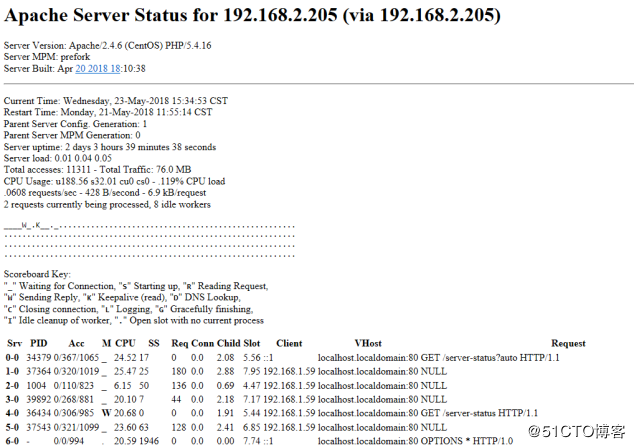This screenshot has width=635, height=448.
Task: Click 'GET /server-status?auto HTTP/1.1' request
Action: coord(490,357)
